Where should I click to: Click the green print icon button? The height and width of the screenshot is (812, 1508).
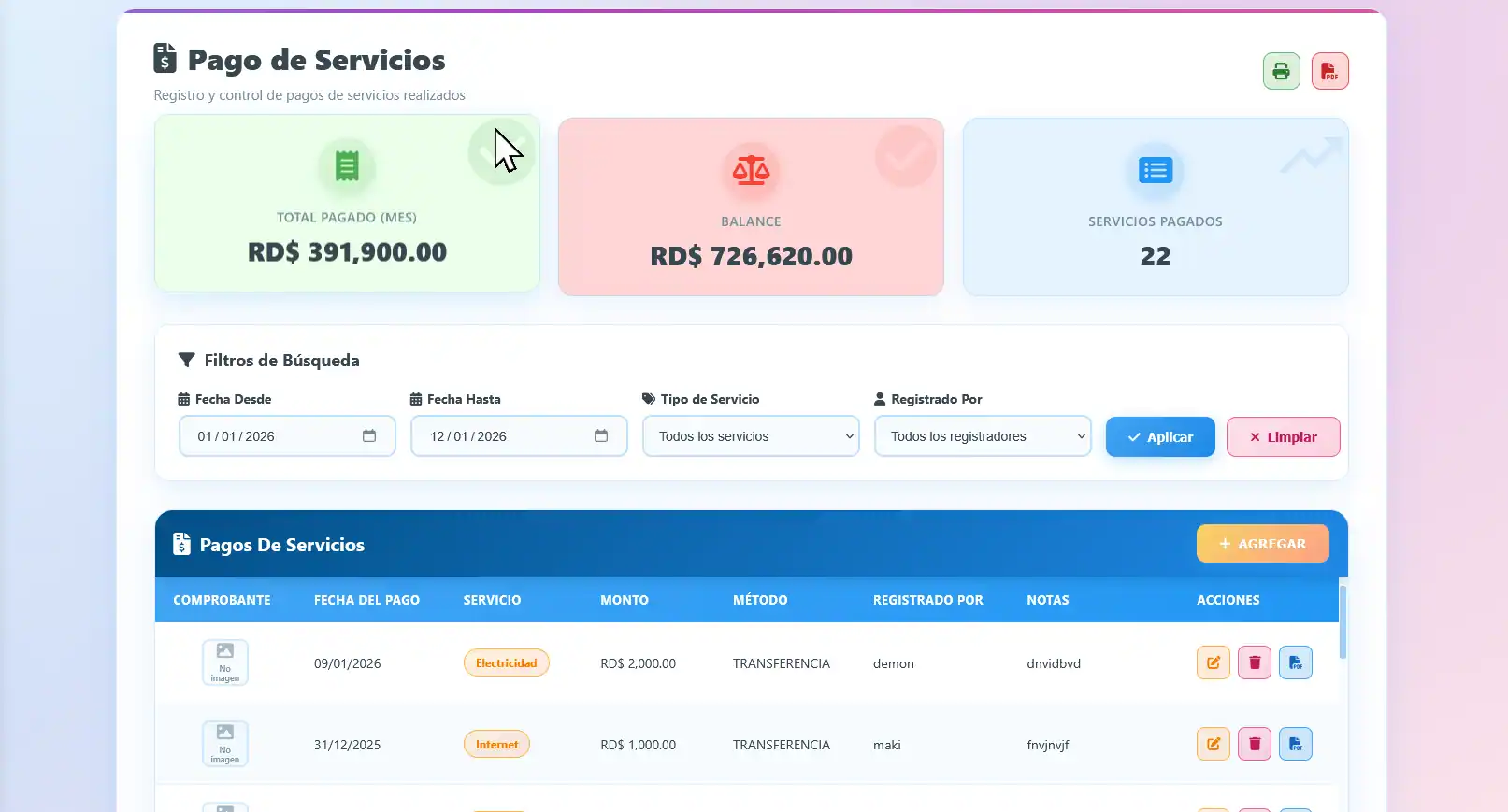pos(1281,71)
